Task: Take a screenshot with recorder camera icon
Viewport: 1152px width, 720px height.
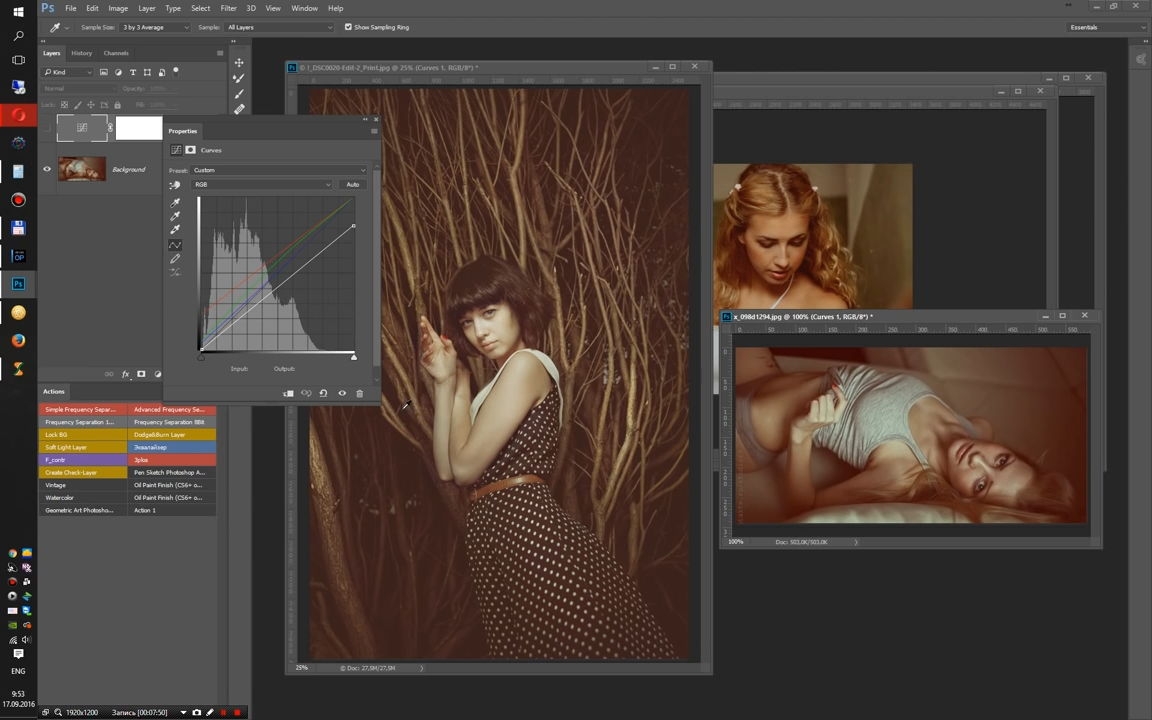Action: (x=196, y=712)
